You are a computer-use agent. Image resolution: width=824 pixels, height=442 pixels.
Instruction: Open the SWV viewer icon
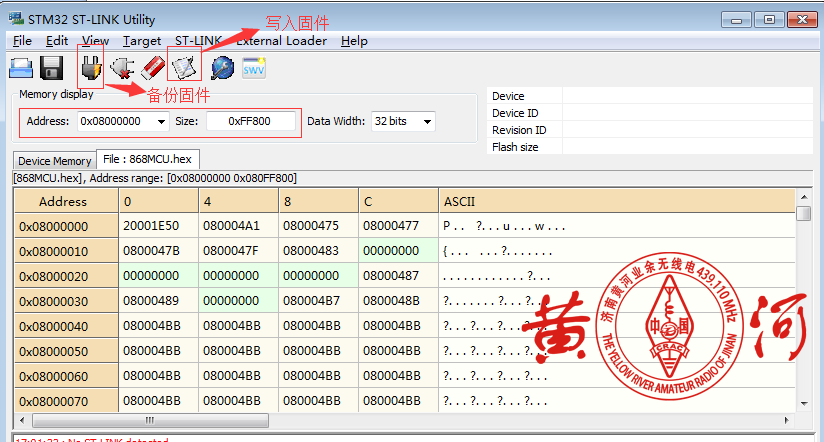254,68
